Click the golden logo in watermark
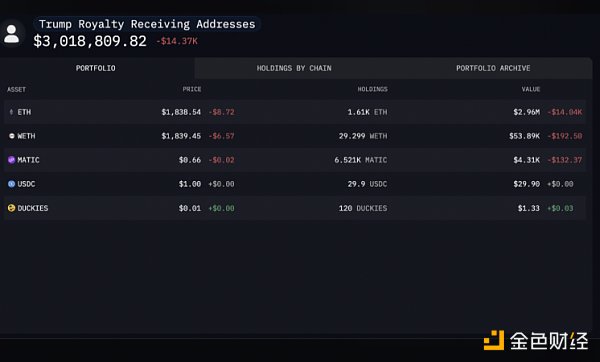Viewport: 600px width, 362px height. tap(494, 340)
